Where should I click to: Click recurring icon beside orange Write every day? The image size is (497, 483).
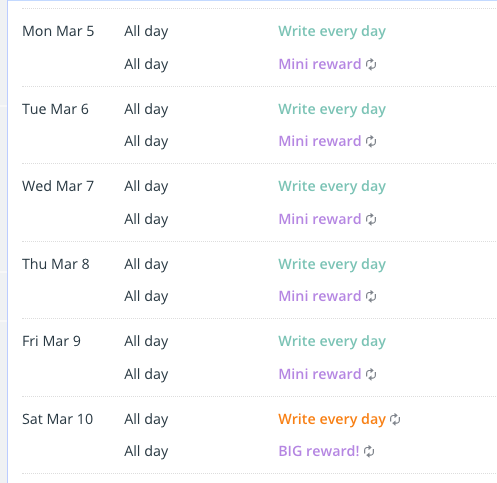(x=395, y=419)
